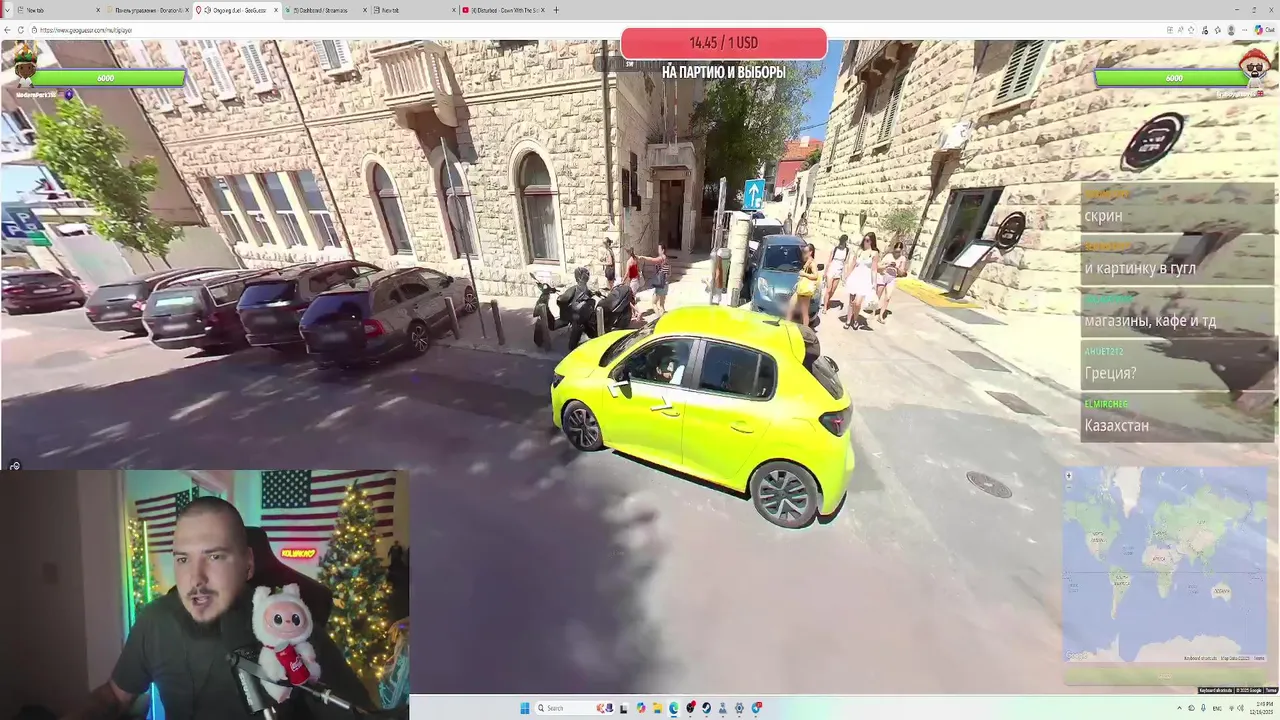Click the chat message магазины, кафе и тд
Viewport: 1280px width, 720px height.
coord(1150,321)
